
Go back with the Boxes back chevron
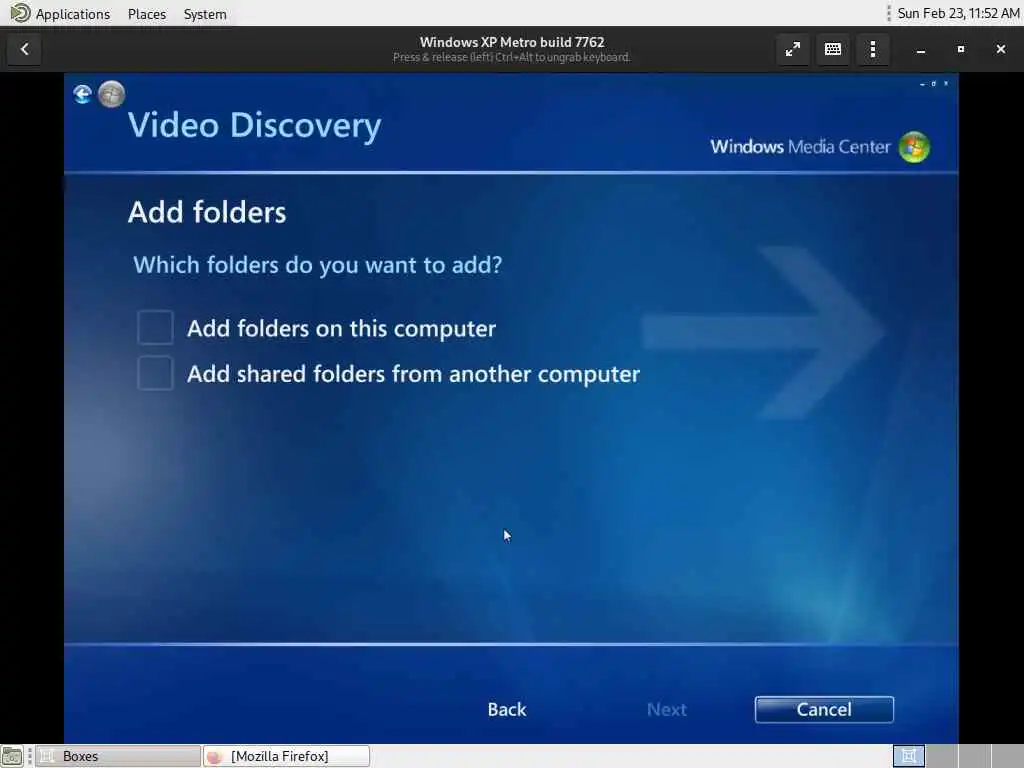tap(25, 49)
